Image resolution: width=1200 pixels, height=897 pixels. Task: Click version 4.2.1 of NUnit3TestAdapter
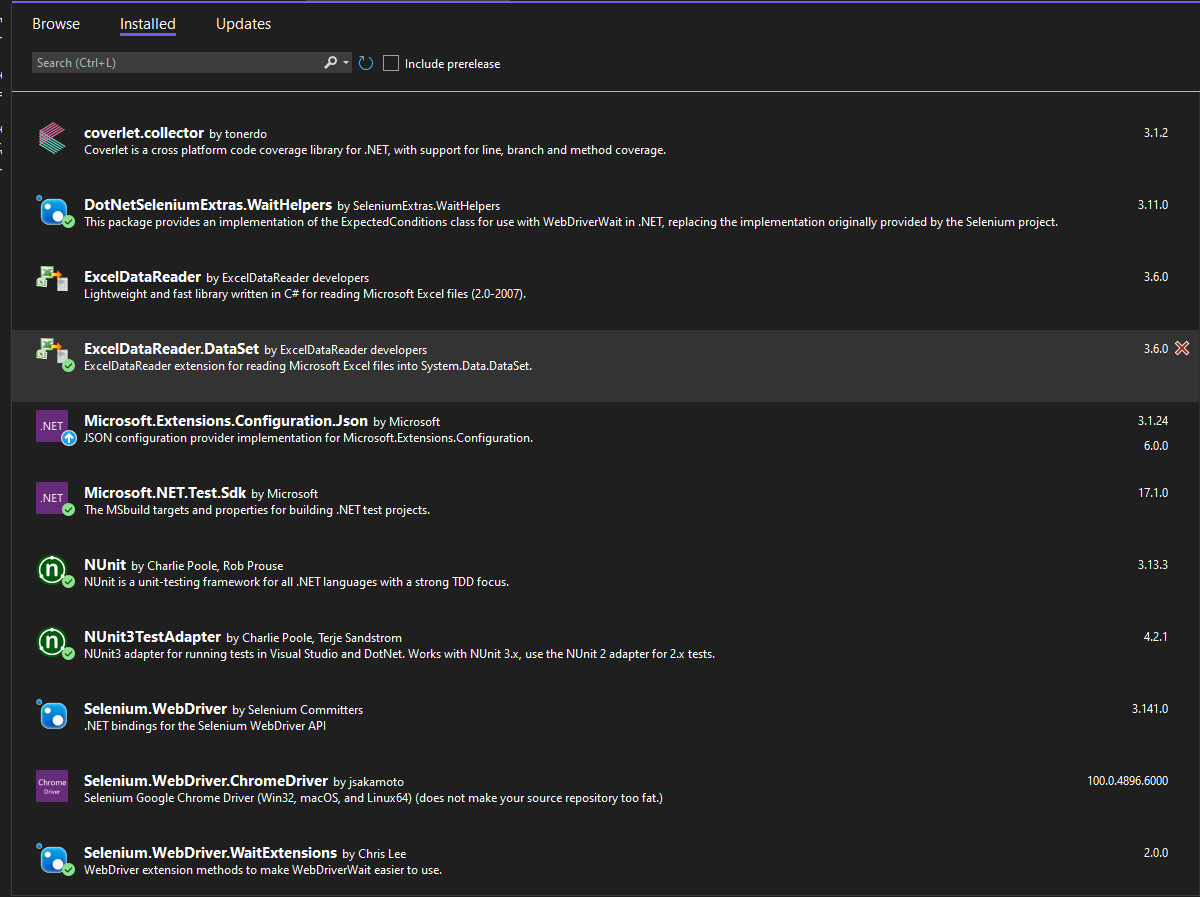(1156, 637)
